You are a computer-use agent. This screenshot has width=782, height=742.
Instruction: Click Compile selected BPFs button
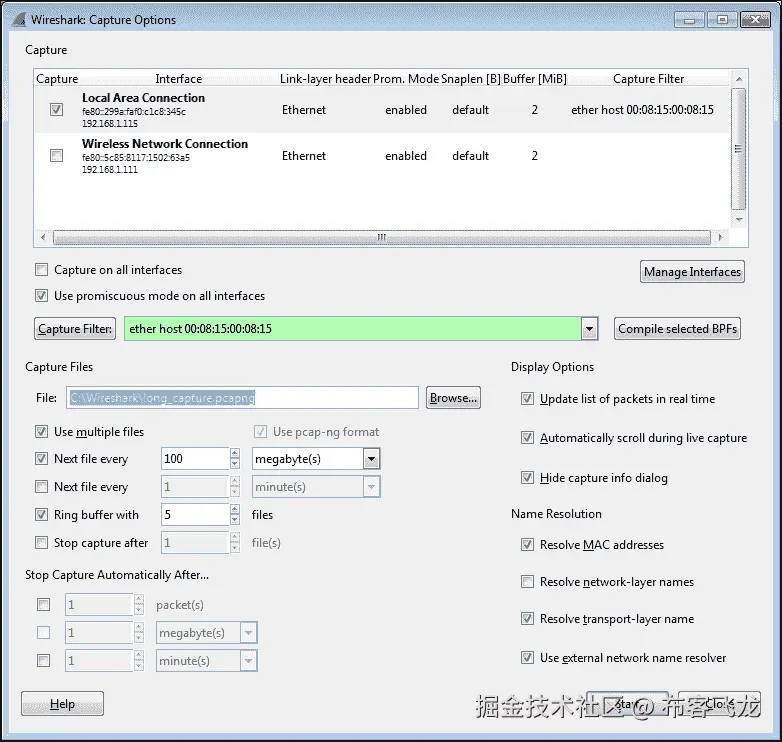[677, 329]
